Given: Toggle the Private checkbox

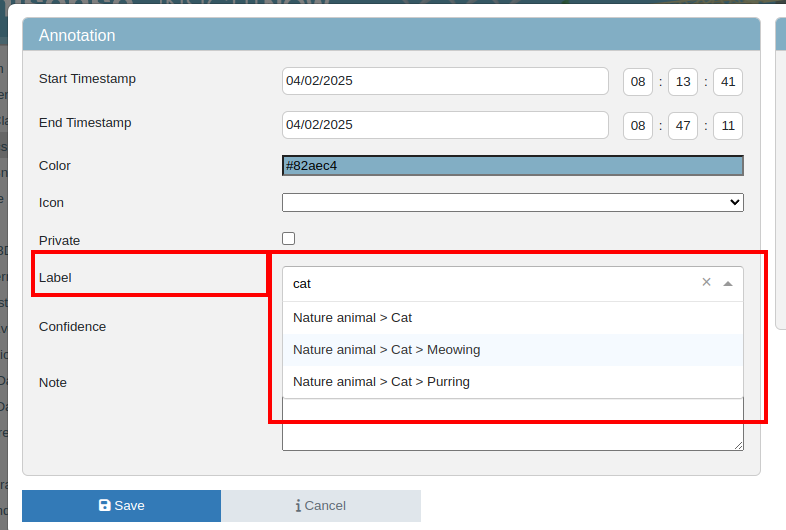Looking at the screenshot, I should point(289,239).
